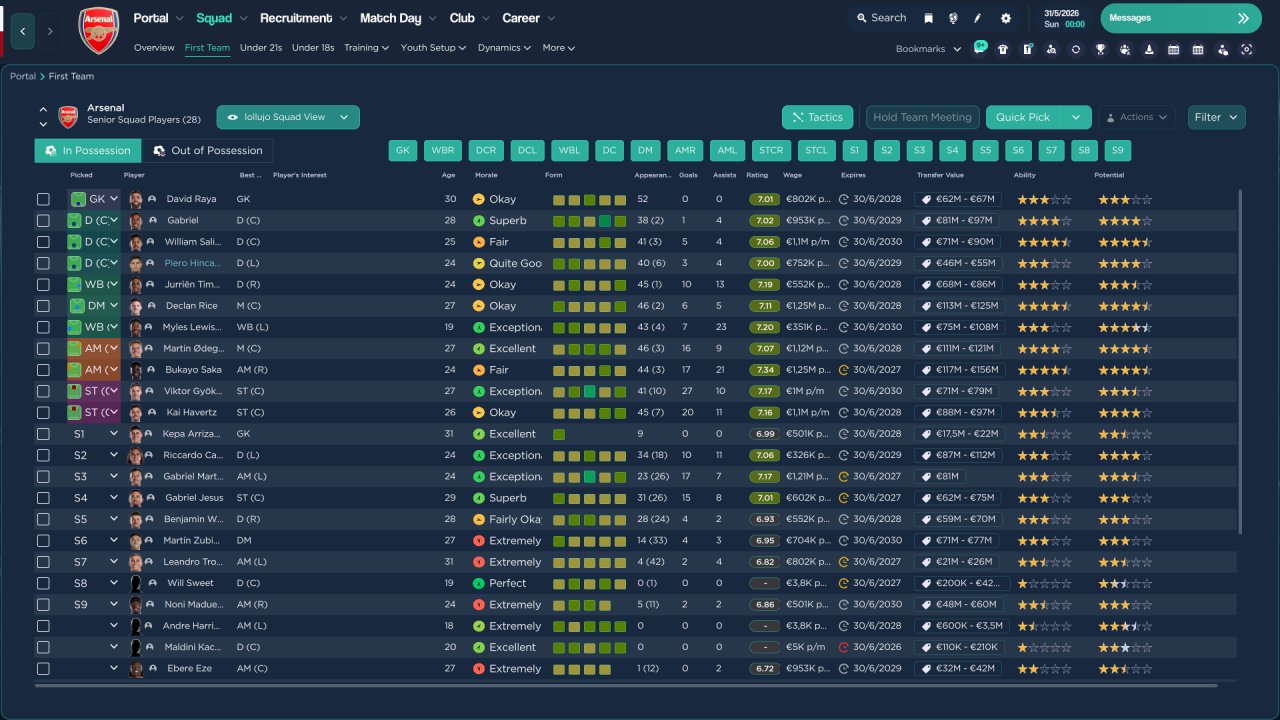
Task: Select the checkbox beside Bukayo Saka
Action: pos(43,370)
